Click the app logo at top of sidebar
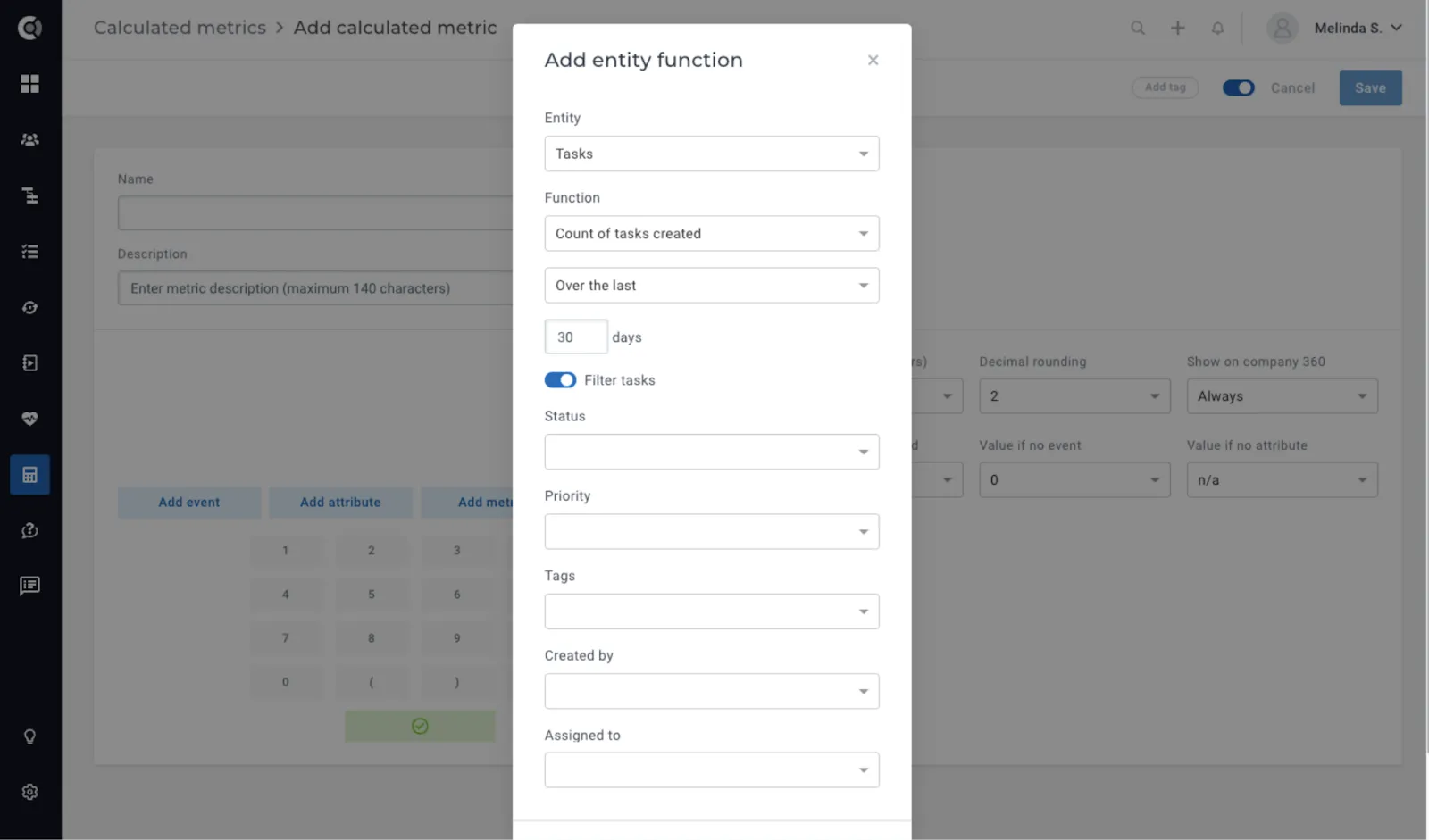This screenshot has height=840, width=1429. click(x=29, y=28)
